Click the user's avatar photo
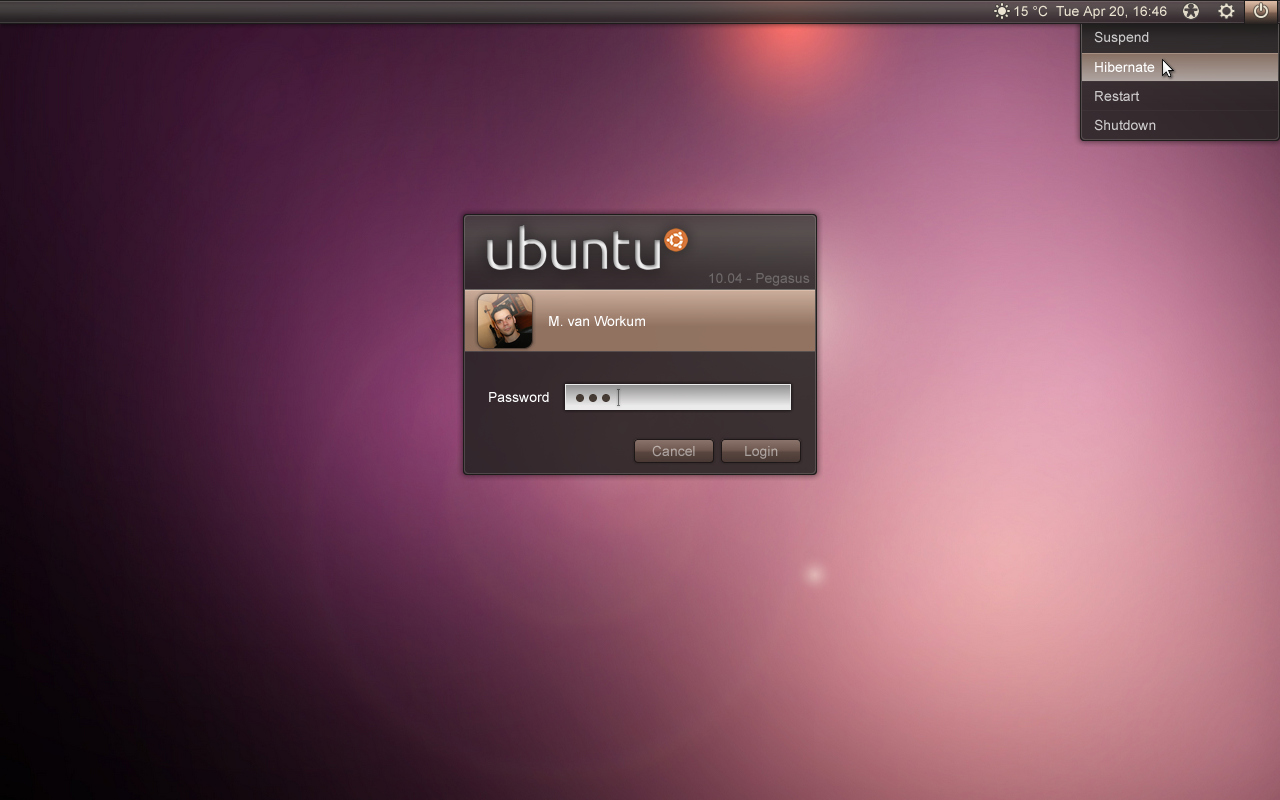The image size is (1280, 800). pyautogui.click(x=505, y=320)
